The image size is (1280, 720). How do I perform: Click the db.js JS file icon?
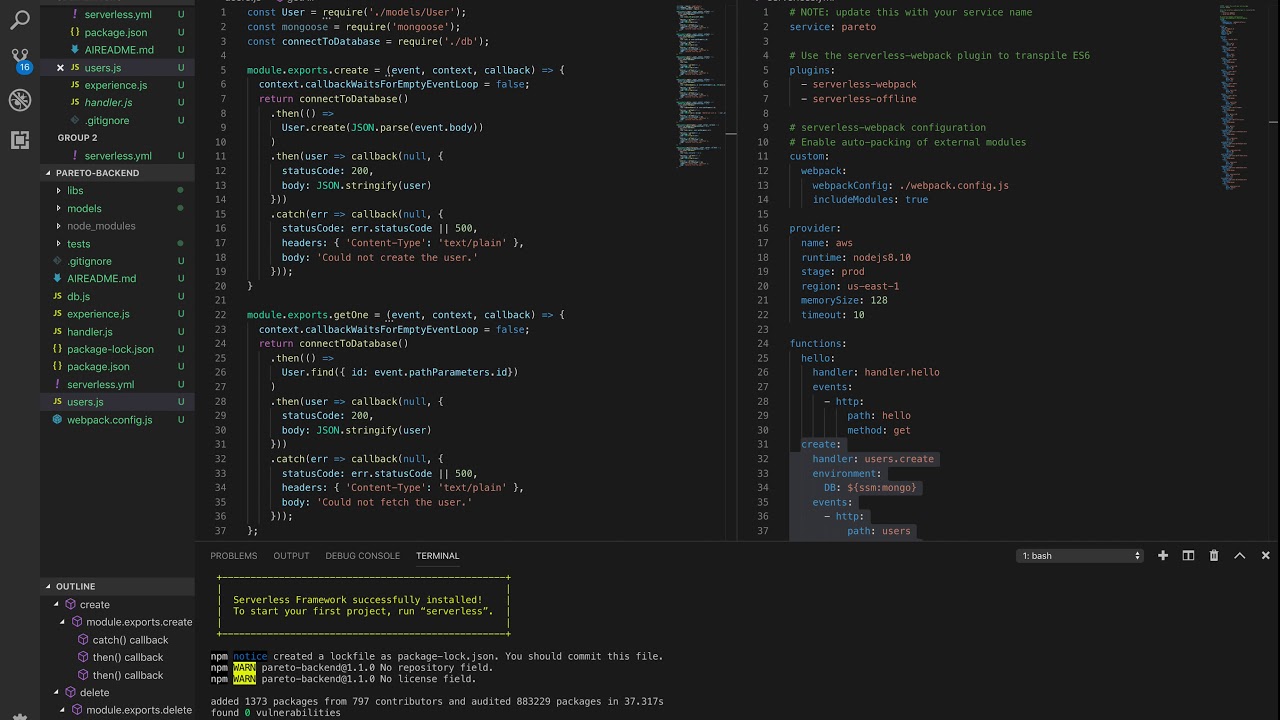58,297
